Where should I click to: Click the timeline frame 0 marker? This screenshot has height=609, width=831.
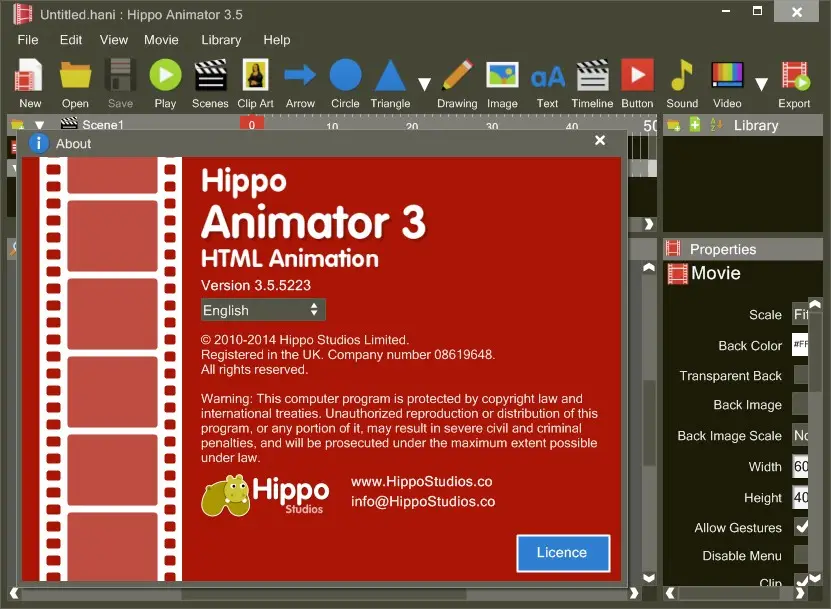pyautogui.click(x=252, y=125)
